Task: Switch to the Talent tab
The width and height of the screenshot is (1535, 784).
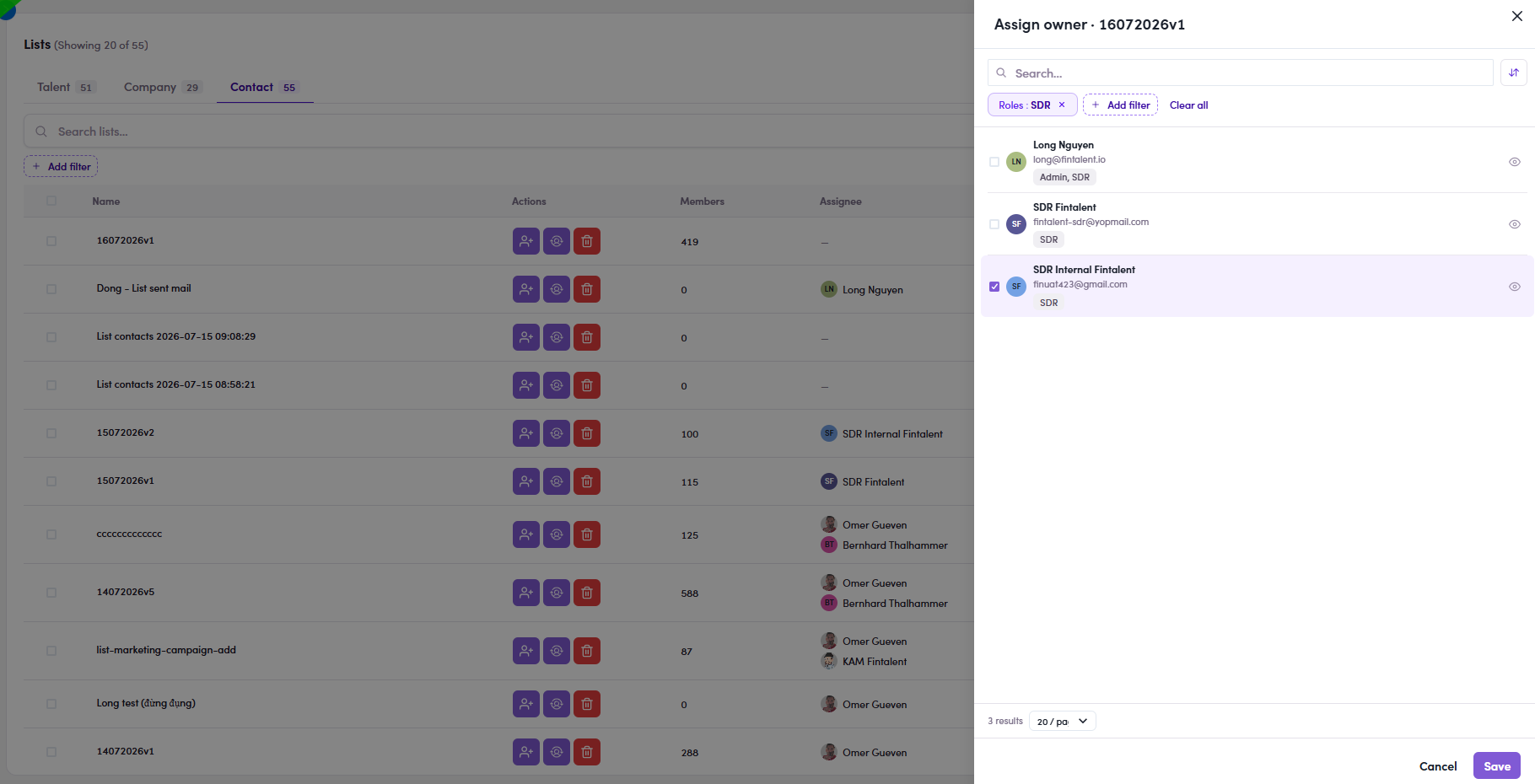Action: click(66, 87)
